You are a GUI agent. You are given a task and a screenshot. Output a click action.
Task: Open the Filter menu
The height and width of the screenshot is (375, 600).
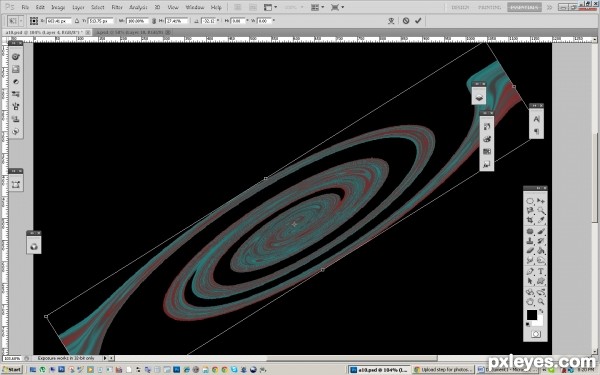pos(117,7)
